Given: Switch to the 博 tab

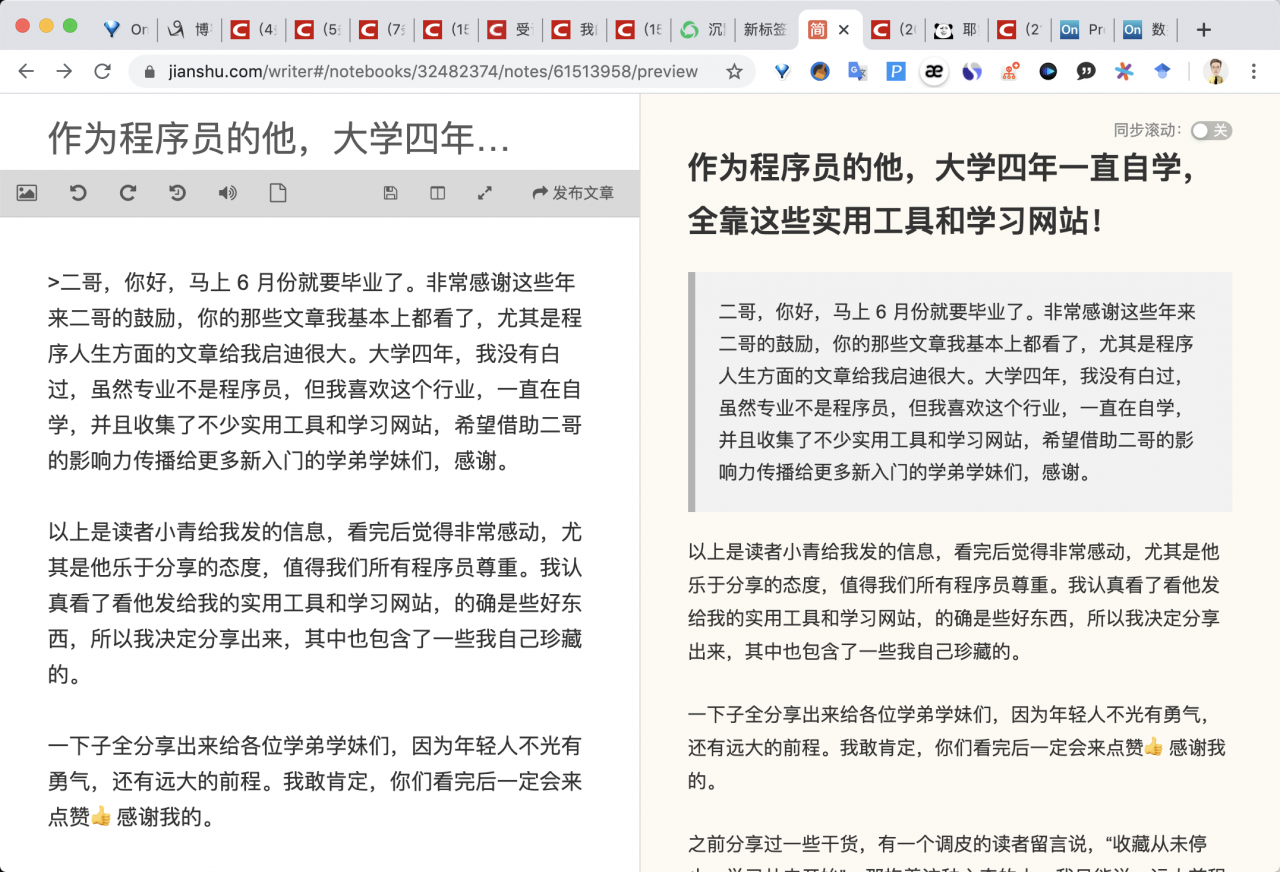Looking at the screenshot, I should point(190,30).
